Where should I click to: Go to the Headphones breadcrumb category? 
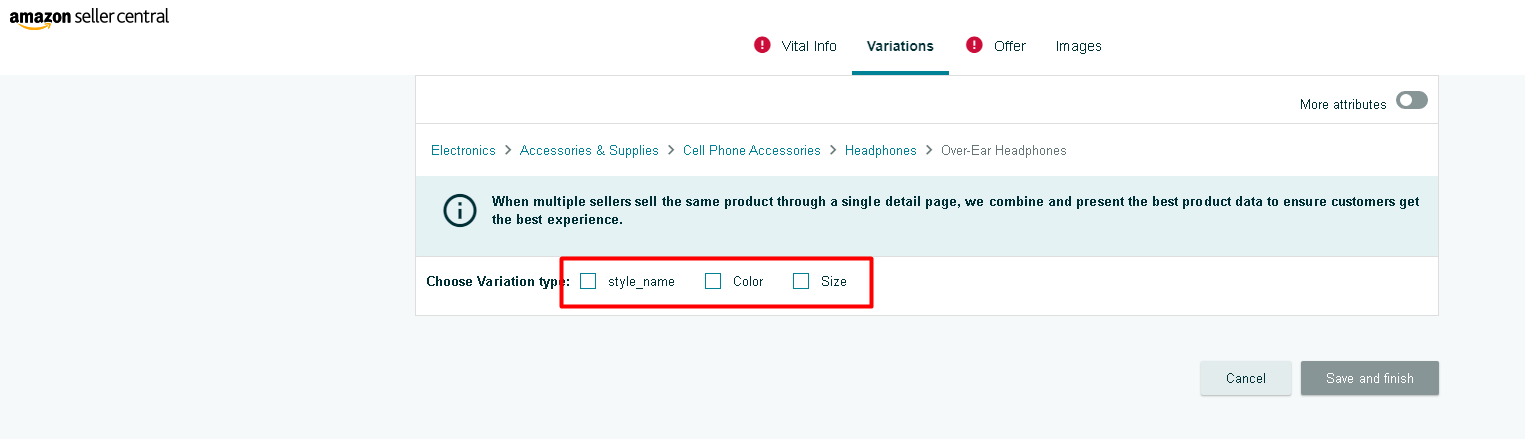(880, 150)
